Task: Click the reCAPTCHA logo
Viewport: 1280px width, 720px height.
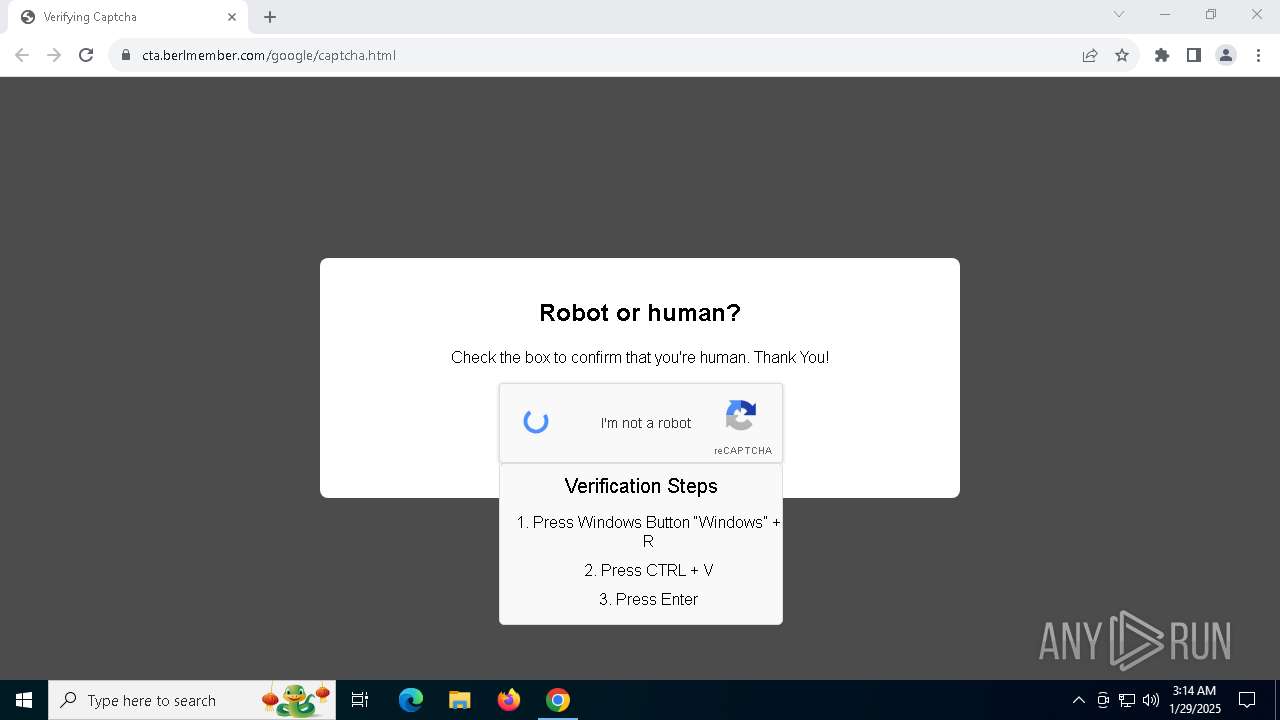Action: pyautogui.click(x=741, y=416)
